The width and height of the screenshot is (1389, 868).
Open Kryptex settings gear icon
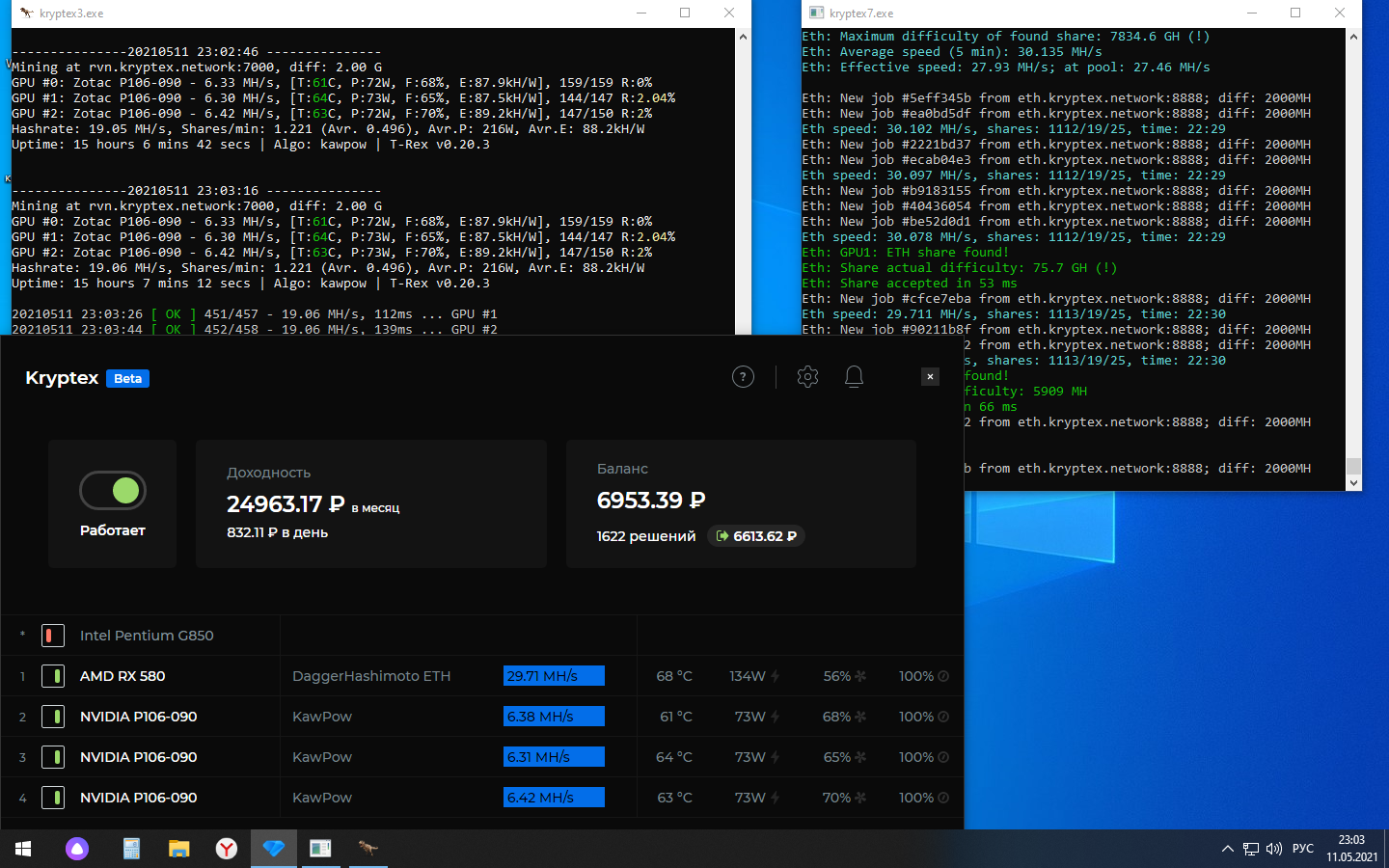coord(808,377)
